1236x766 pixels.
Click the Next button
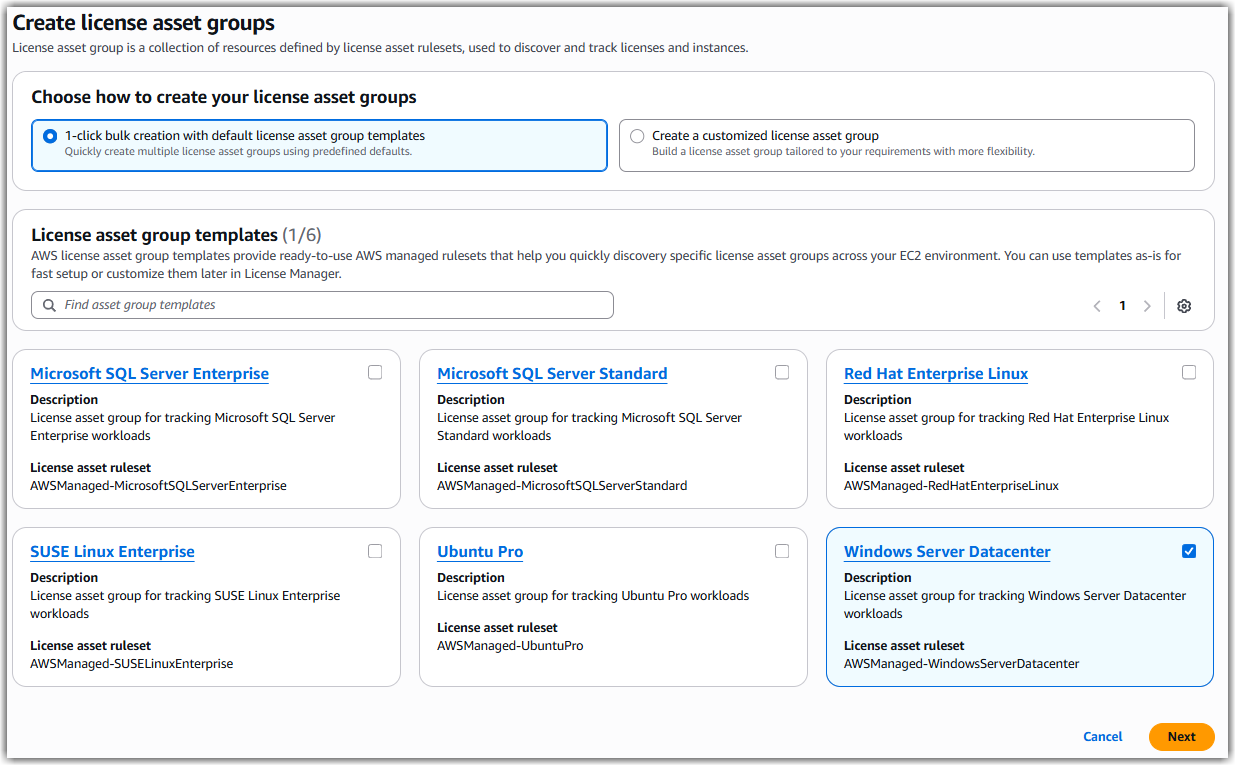click(1181, 736)
